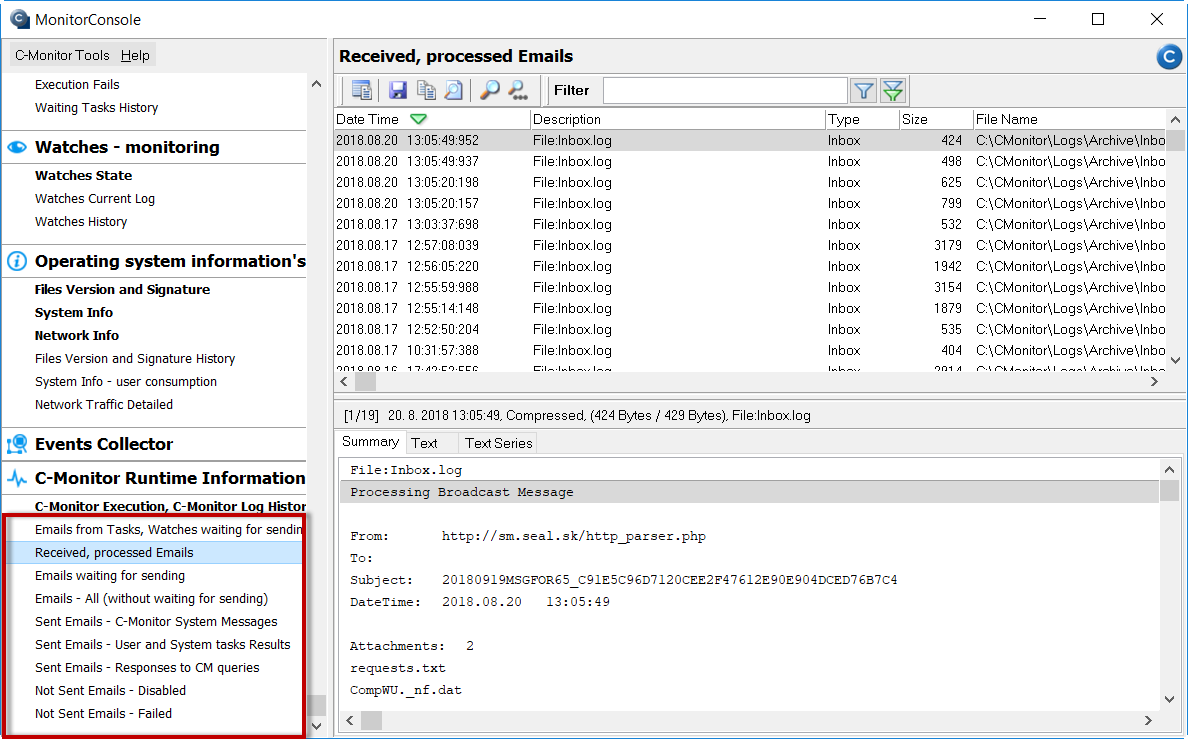This screenshot has height=739, width=1188.
Task: Click the table view document icon in toolbar
Action: (362, 90)
